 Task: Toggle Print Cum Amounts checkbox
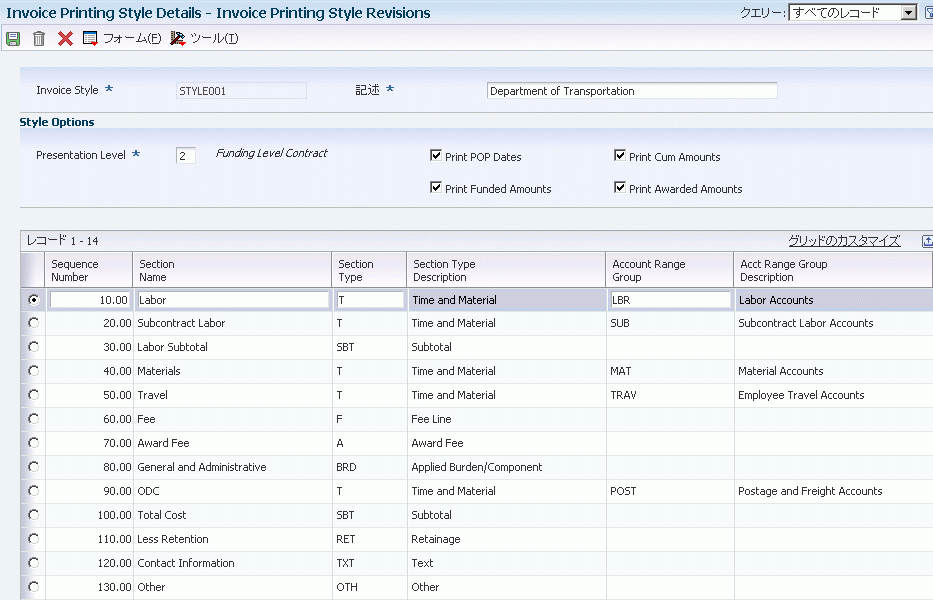click(x=620, y=156)
